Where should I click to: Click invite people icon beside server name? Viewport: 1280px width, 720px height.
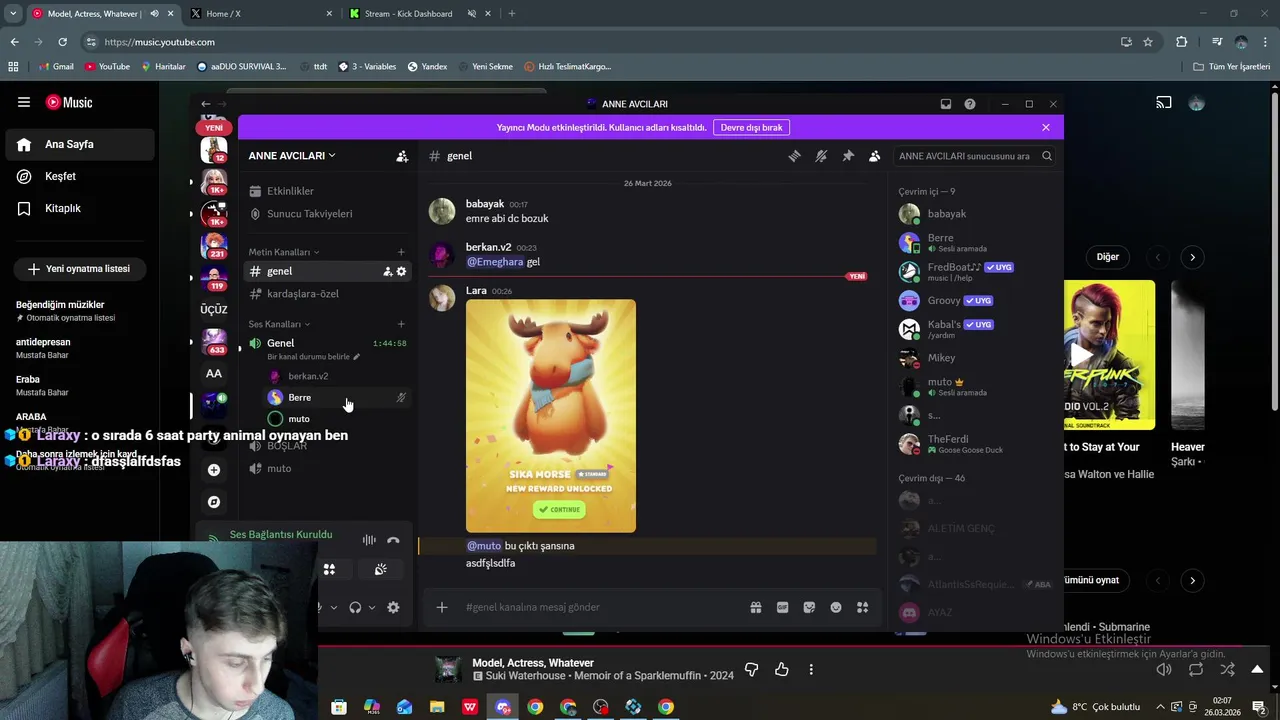point(402,156)
